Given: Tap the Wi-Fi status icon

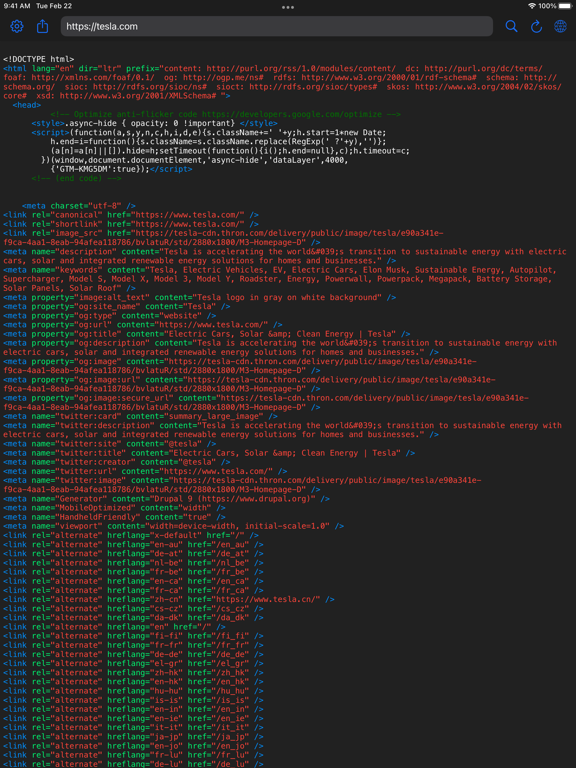Looking at the screenshot, I should pos(532,6).
